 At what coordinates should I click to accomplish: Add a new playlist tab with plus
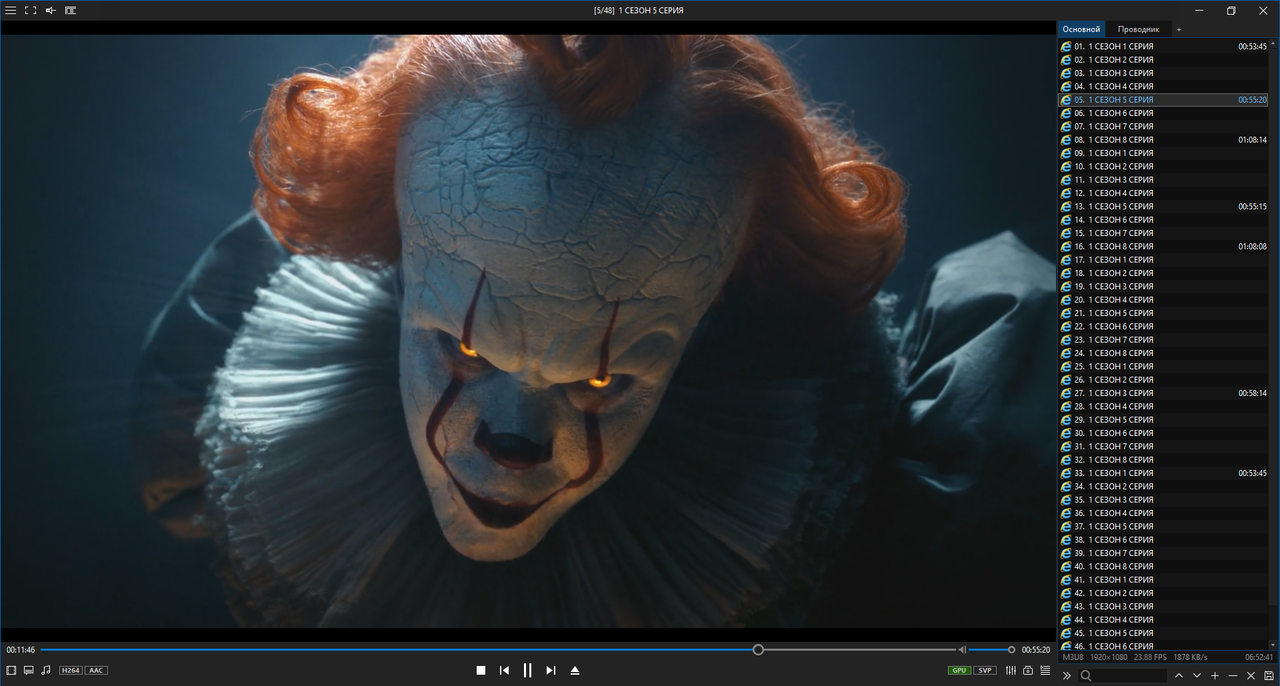1178,29
